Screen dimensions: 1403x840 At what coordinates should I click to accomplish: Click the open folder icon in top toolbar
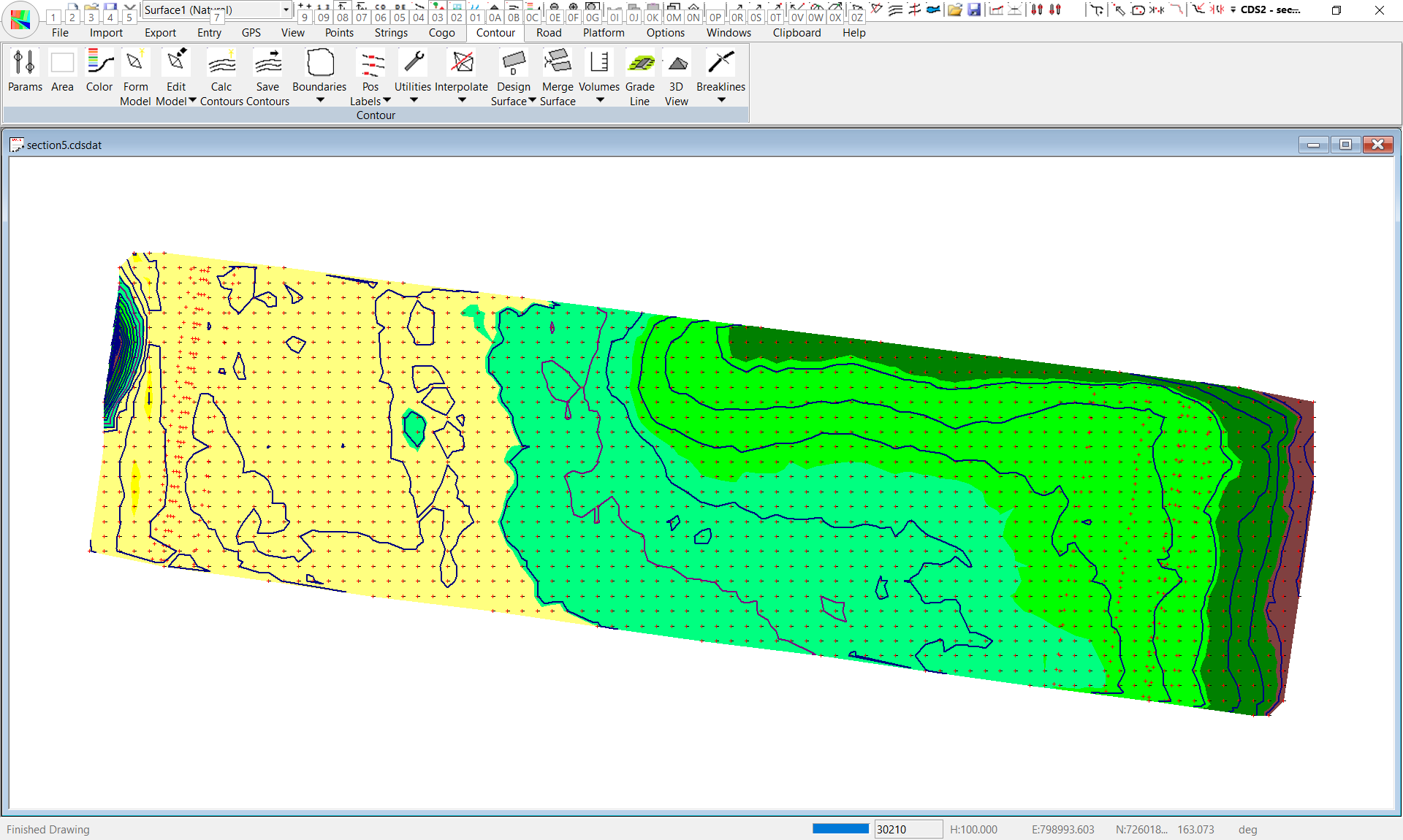click(954, 10)
